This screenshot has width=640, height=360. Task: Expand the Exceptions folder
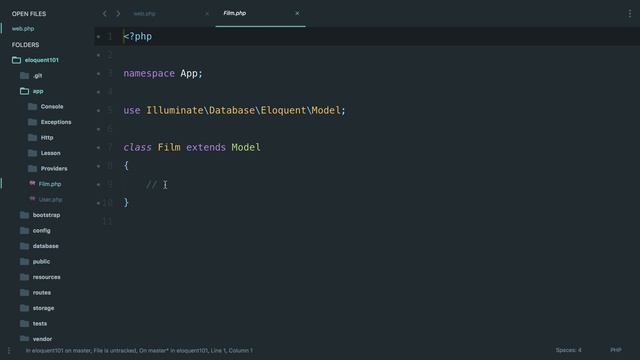(x=50, y=122)
